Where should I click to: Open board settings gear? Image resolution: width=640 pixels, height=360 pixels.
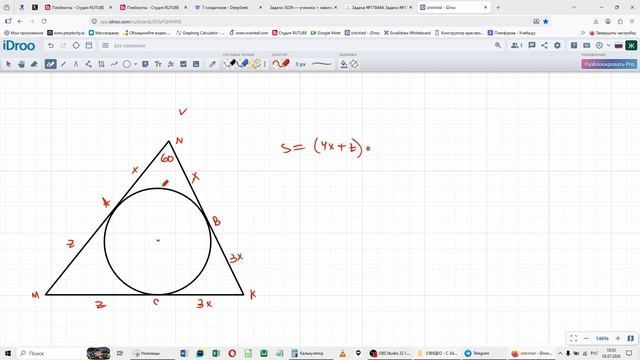coord(557,45)
